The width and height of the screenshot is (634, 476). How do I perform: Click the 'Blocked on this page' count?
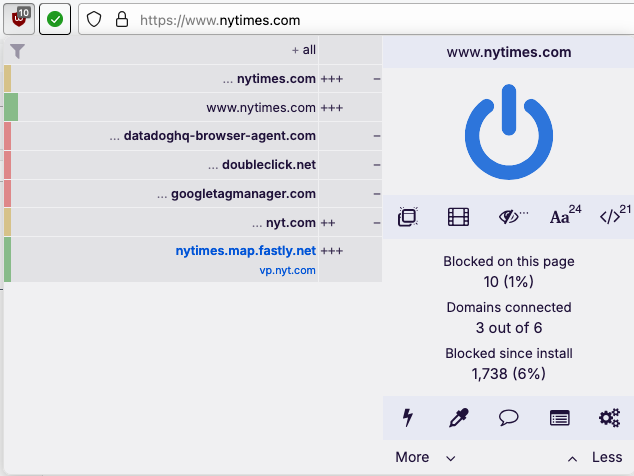pos(509,281)
